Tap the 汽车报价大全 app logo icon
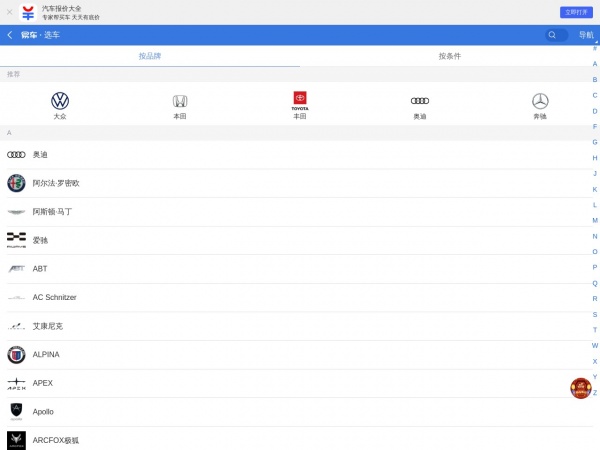 [28, 13]
